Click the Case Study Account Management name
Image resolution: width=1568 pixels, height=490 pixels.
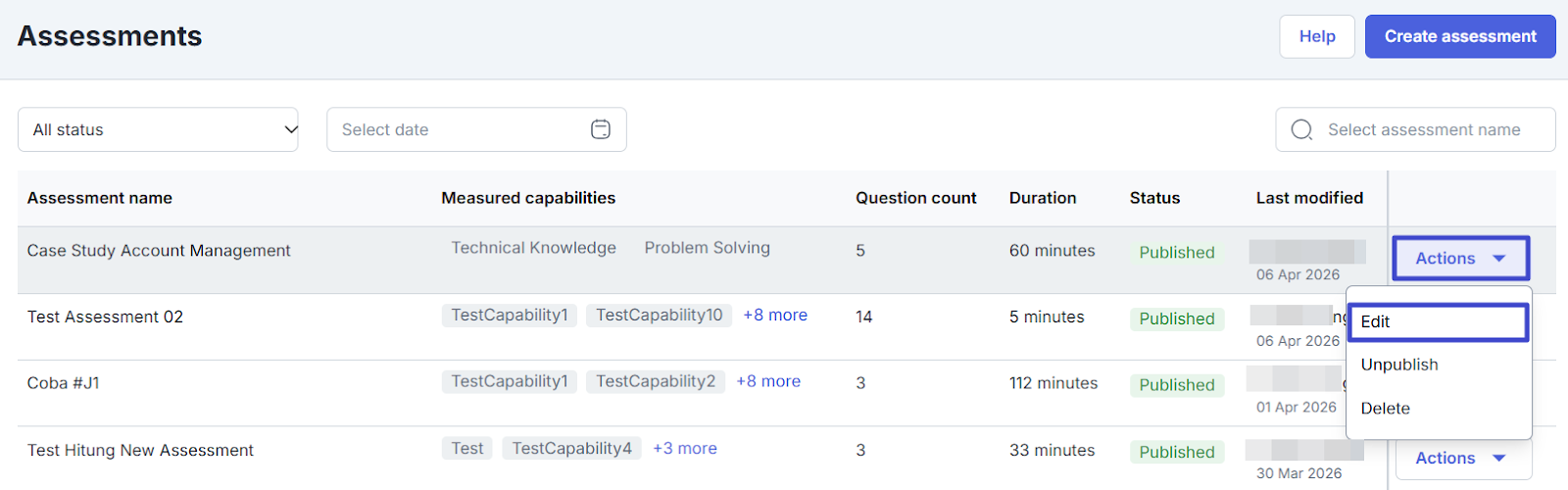(x=159, y=251)
